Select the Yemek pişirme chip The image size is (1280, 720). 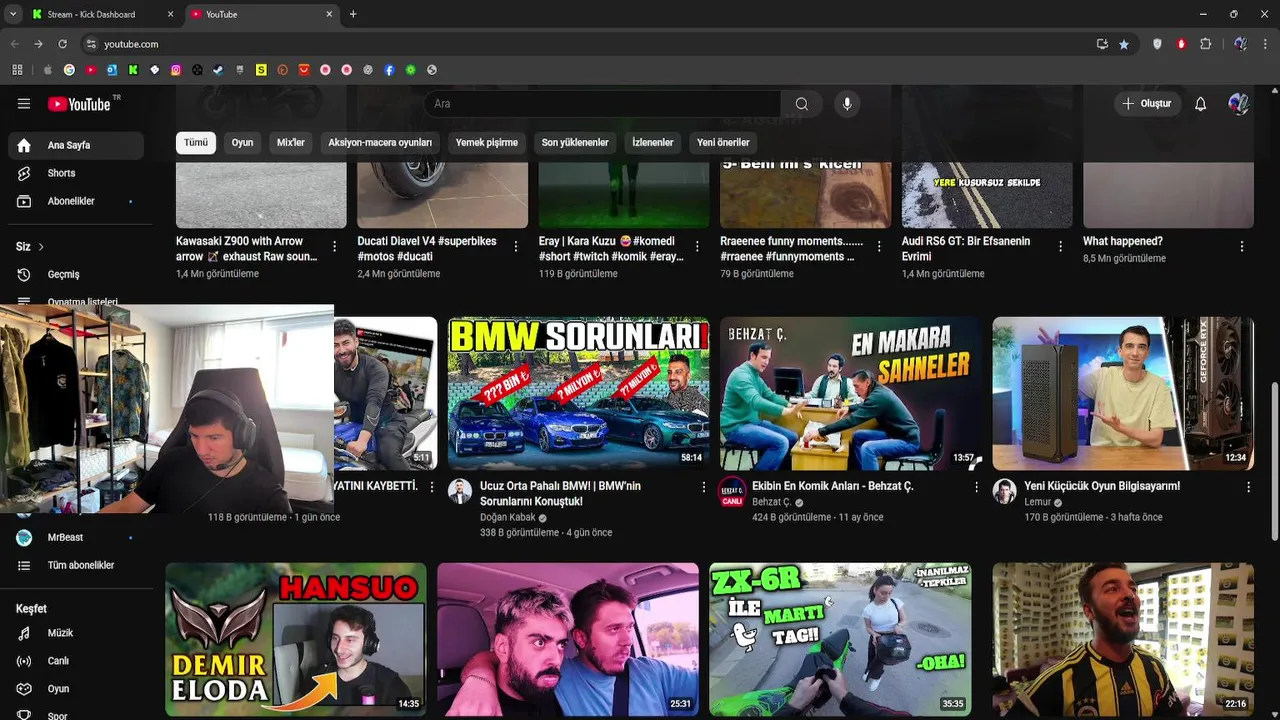487,142
